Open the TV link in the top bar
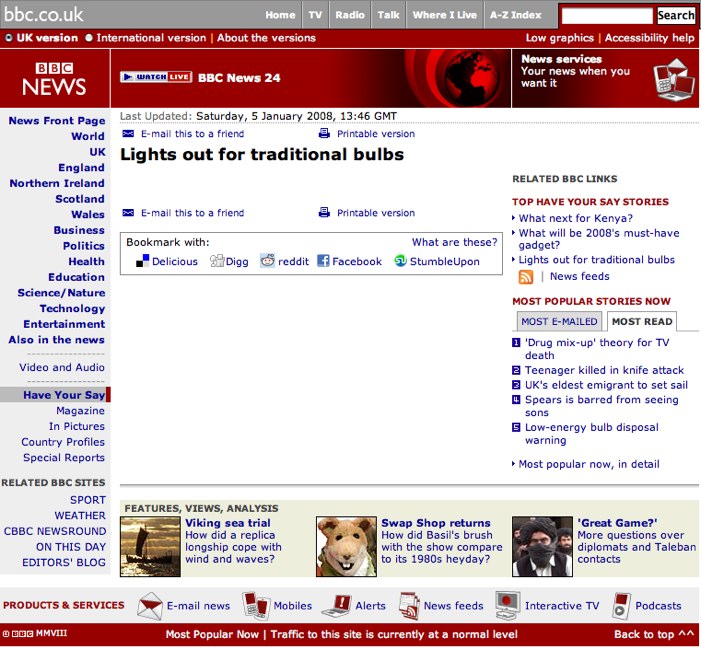Viewport: 701px width, 650px height. point(315,15)
